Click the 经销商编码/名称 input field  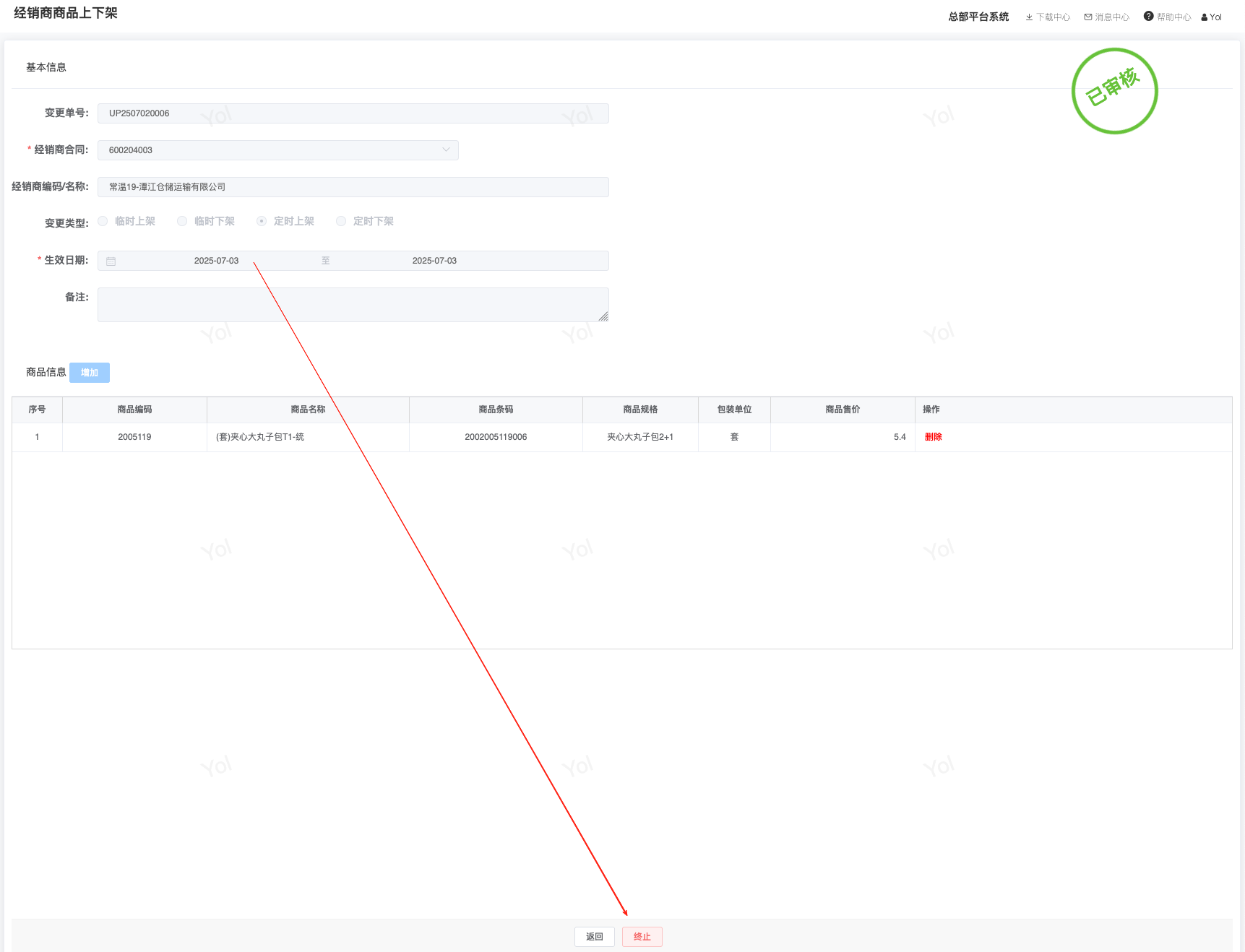pyautogui.click(x=353, y=187)
